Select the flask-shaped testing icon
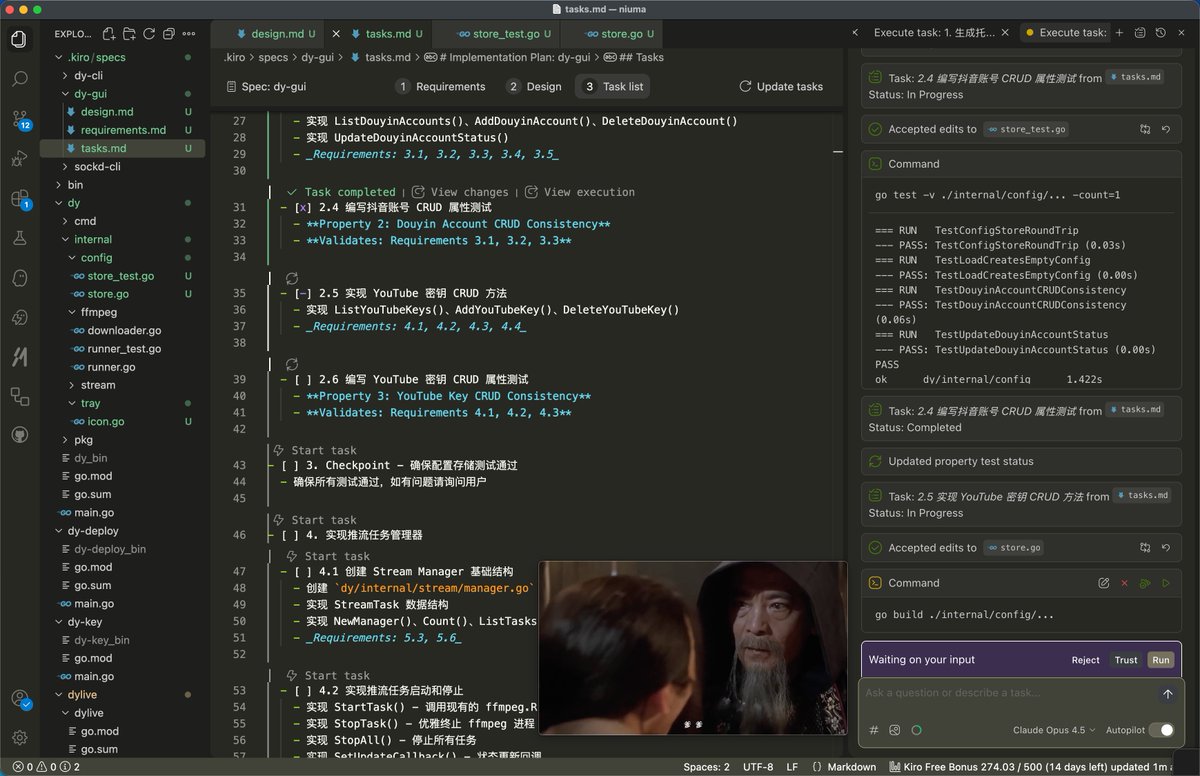1200x776 pixels. (x=18, y=237)
